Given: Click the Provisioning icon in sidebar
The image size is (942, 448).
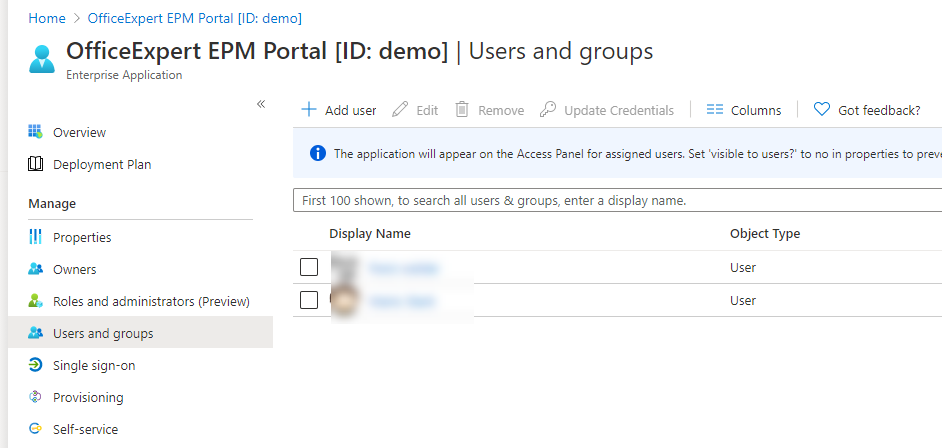Looking at the screenshot, I should tap(36, 397).
